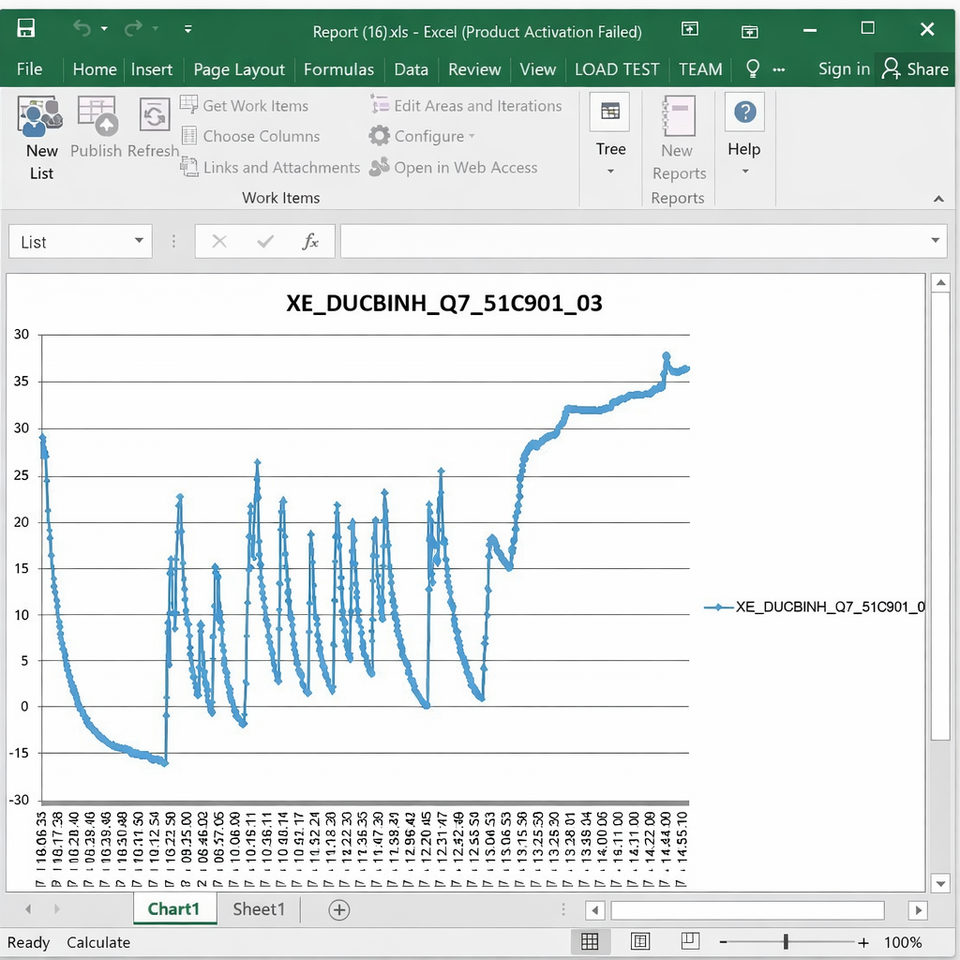Viewport: 960px width, 960px height.
Task: Click the Refresh work items icon
Action: tap(154, 117)
